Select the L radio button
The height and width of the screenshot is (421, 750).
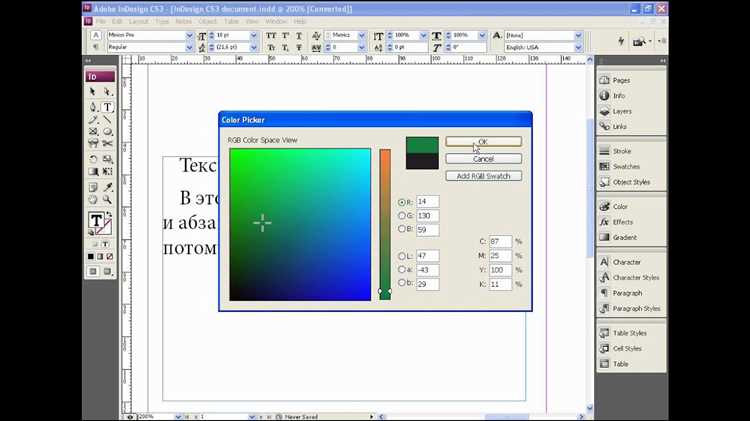point(402,257)
